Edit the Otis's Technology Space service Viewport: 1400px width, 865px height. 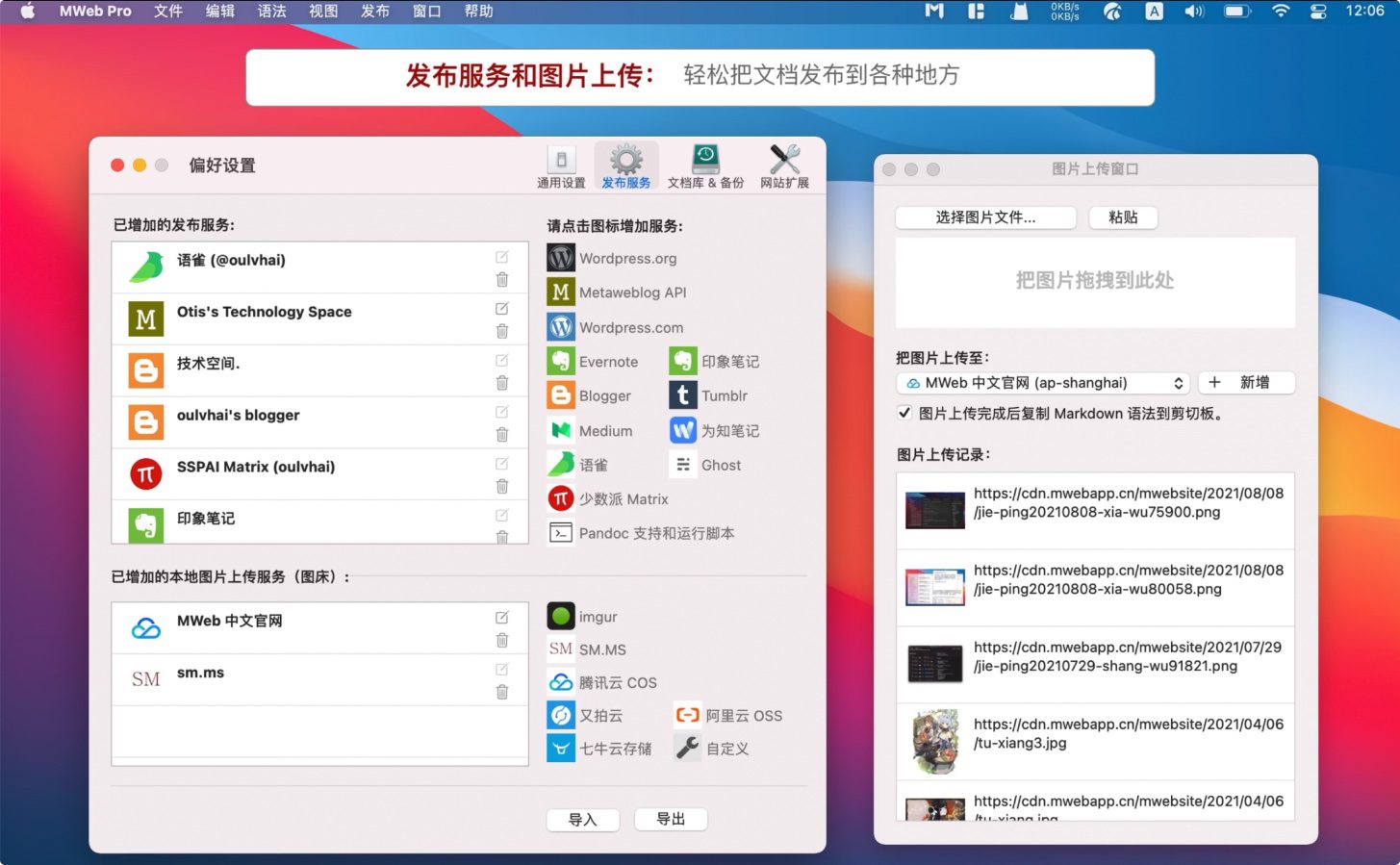501,309
